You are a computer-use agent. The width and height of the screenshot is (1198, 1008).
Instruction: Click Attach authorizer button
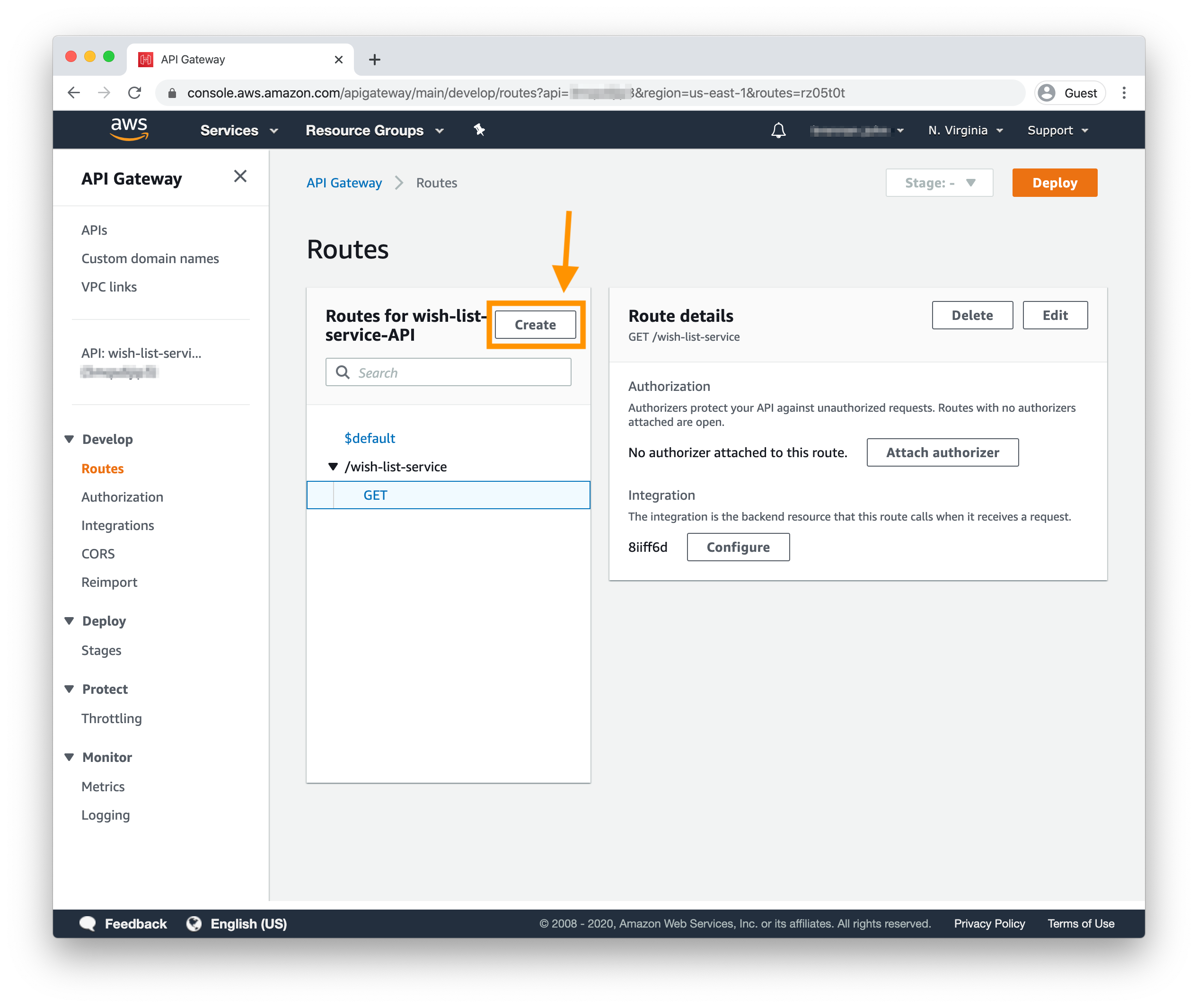[x=942, y=452]
